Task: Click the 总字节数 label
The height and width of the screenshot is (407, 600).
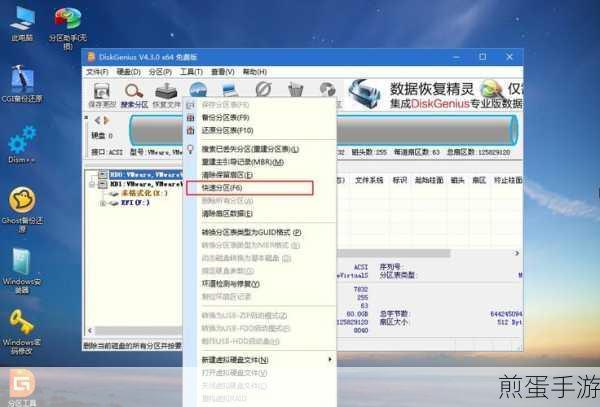Action: [393, 314]
